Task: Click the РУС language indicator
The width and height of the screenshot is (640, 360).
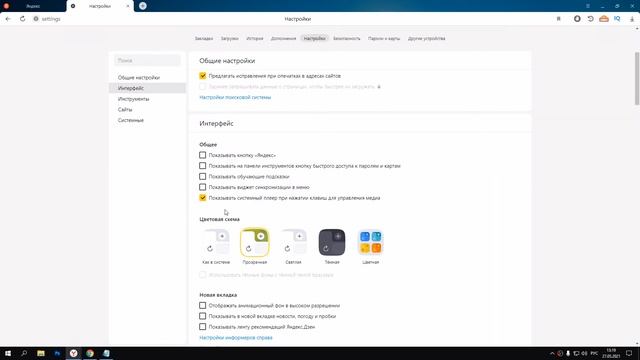Action: click(x=594, y=353)
